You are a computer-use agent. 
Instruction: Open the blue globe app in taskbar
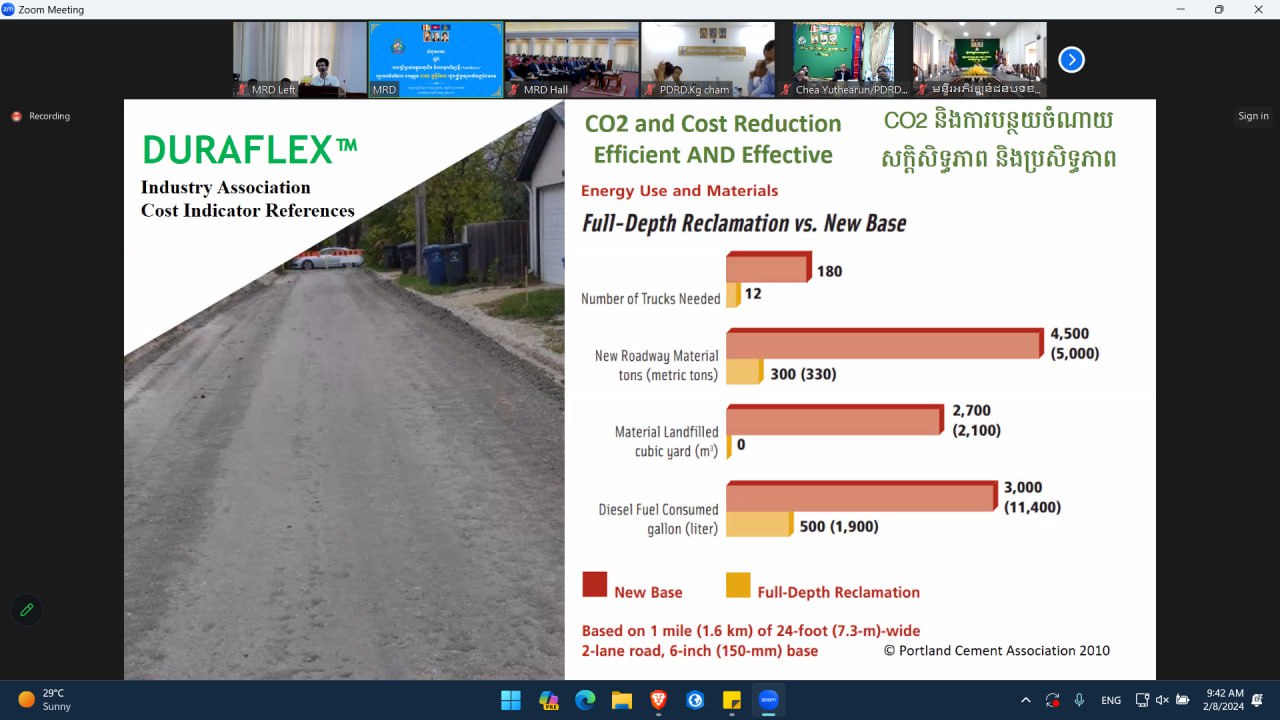pyautogui.click(x=695, y=700)
